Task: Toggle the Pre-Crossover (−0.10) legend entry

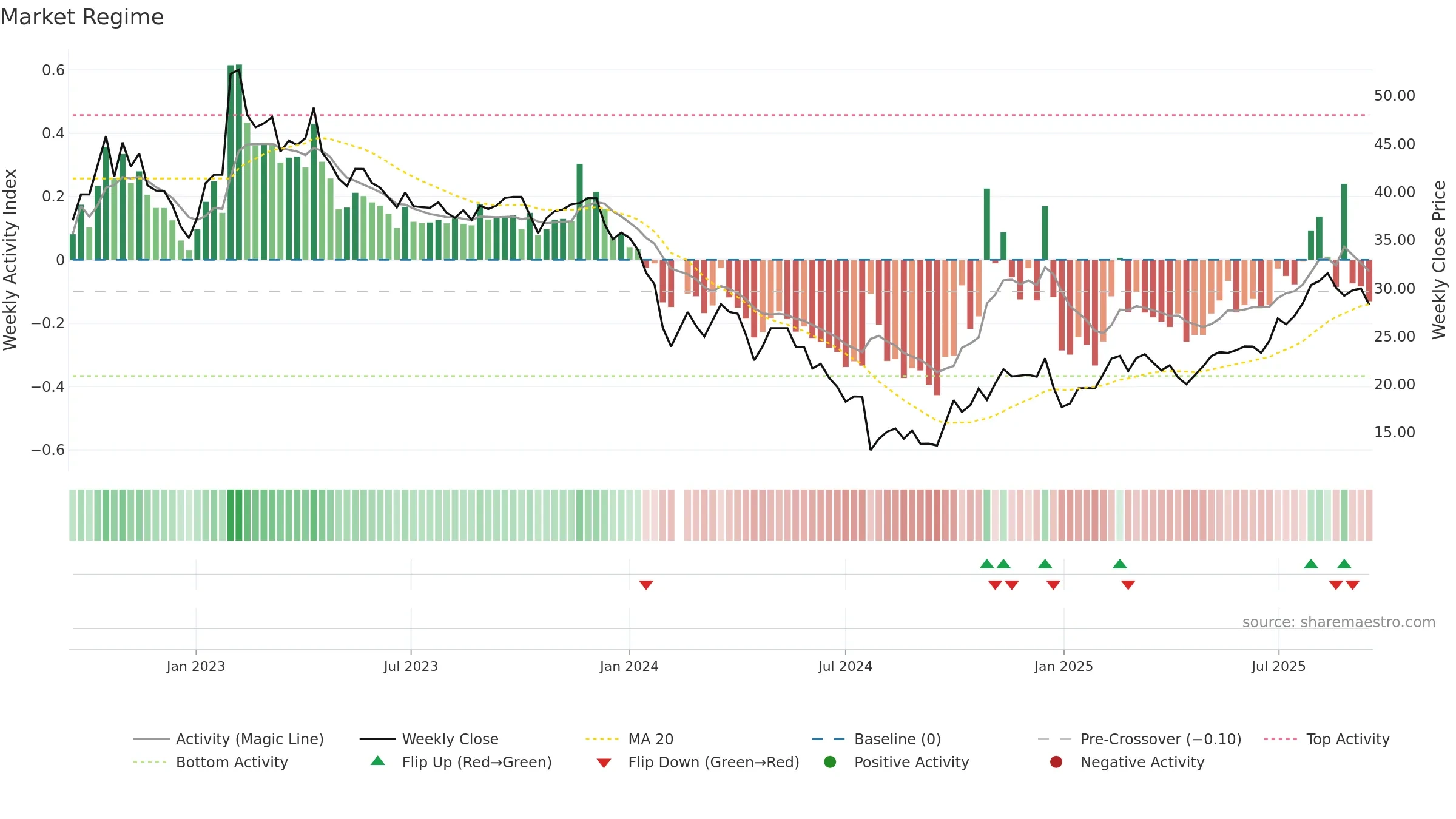Action: [x=1140, y=739]
